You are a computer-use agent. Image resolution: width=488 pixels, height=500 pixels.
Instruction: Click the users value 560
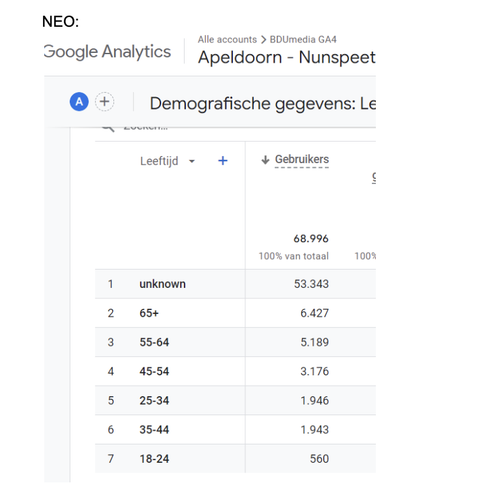319,459
